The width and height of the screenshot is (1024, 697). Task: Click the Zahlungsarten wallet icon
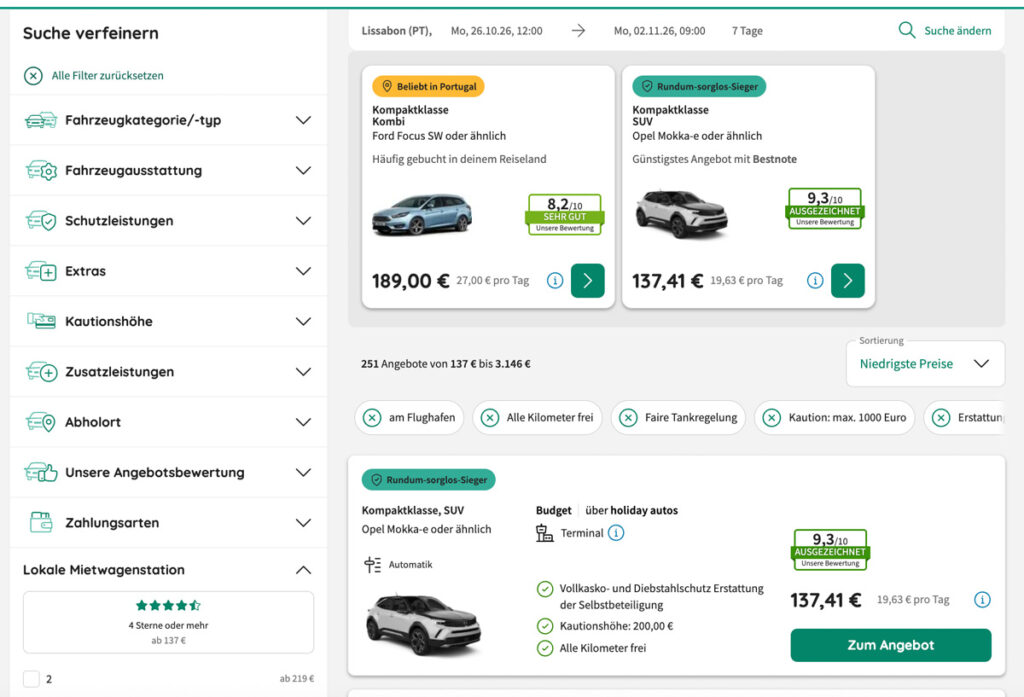40,523
